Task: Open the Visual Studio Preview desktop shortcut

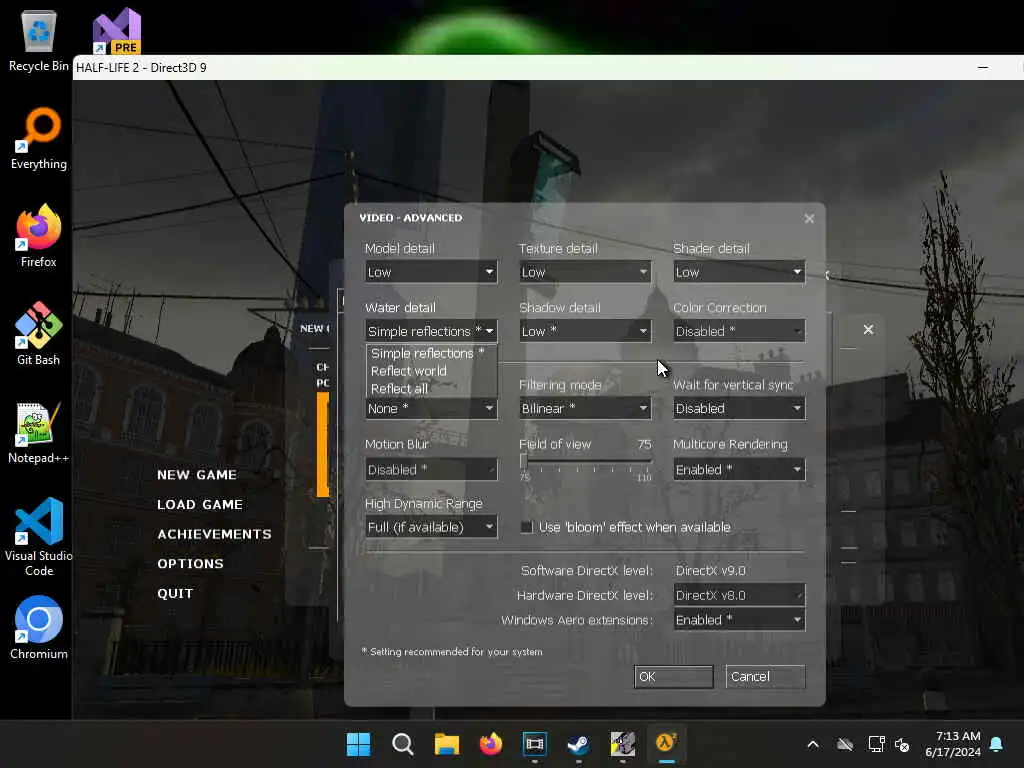Action: [117, 30]
